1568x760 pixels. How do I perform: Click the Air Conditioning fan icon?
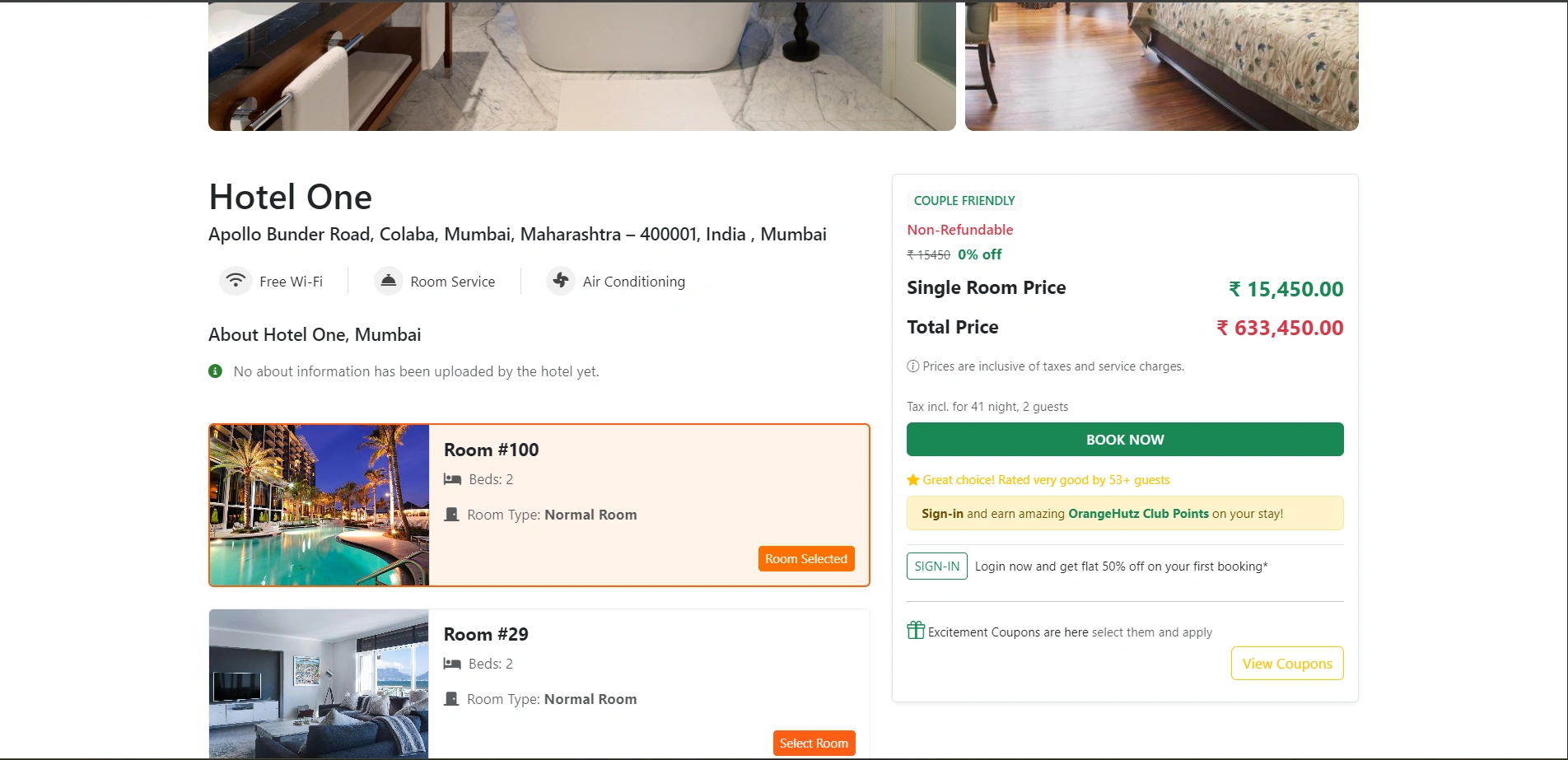click(561, 281)
